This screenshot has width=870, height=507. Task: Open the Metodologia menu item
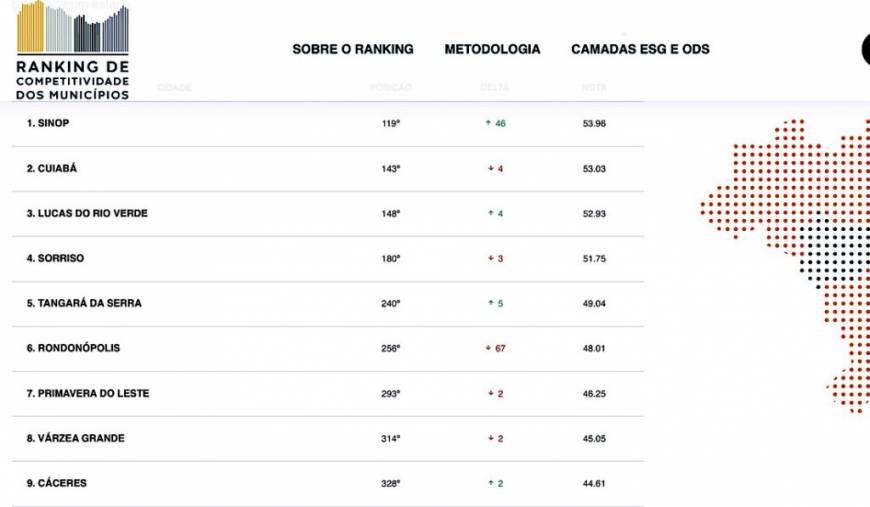pos(492,49)
